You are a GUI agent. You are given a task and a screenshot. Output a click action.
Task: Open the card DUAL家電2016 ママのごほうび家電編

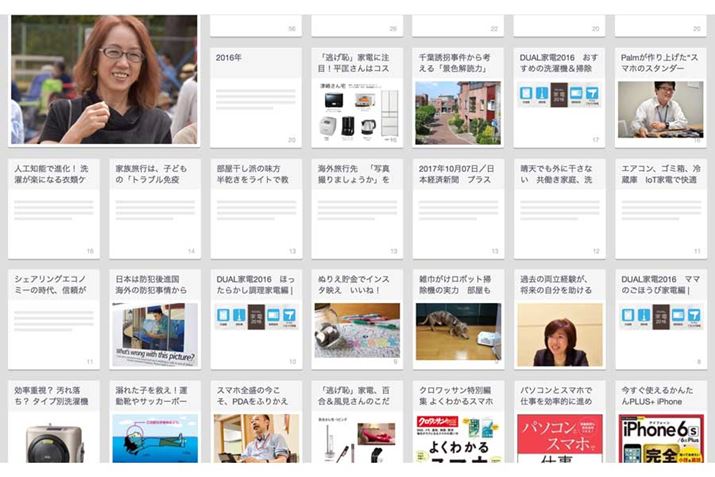(661, 320)
